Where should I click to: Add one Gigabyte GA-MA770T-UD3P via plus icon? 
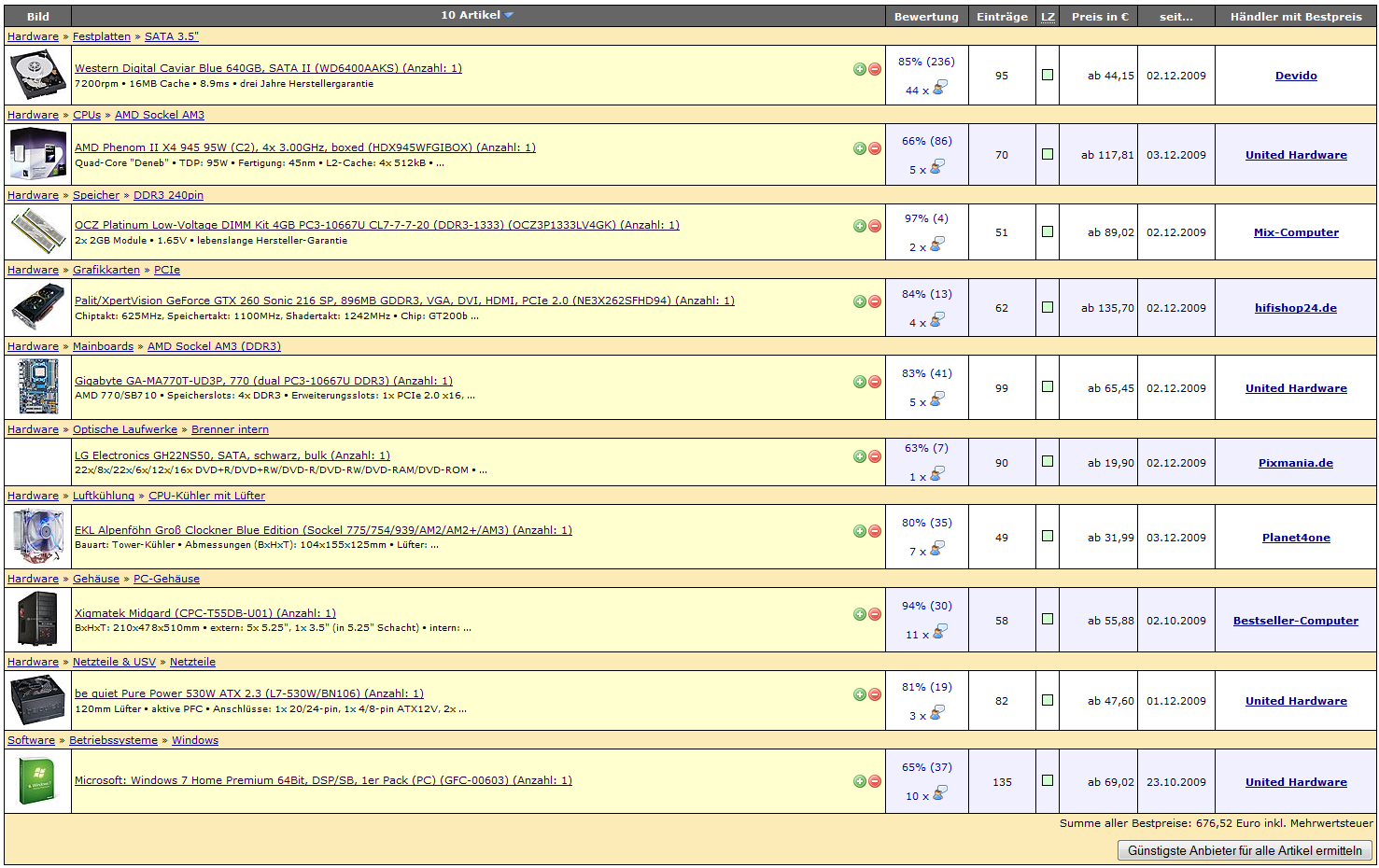(860, 382)
